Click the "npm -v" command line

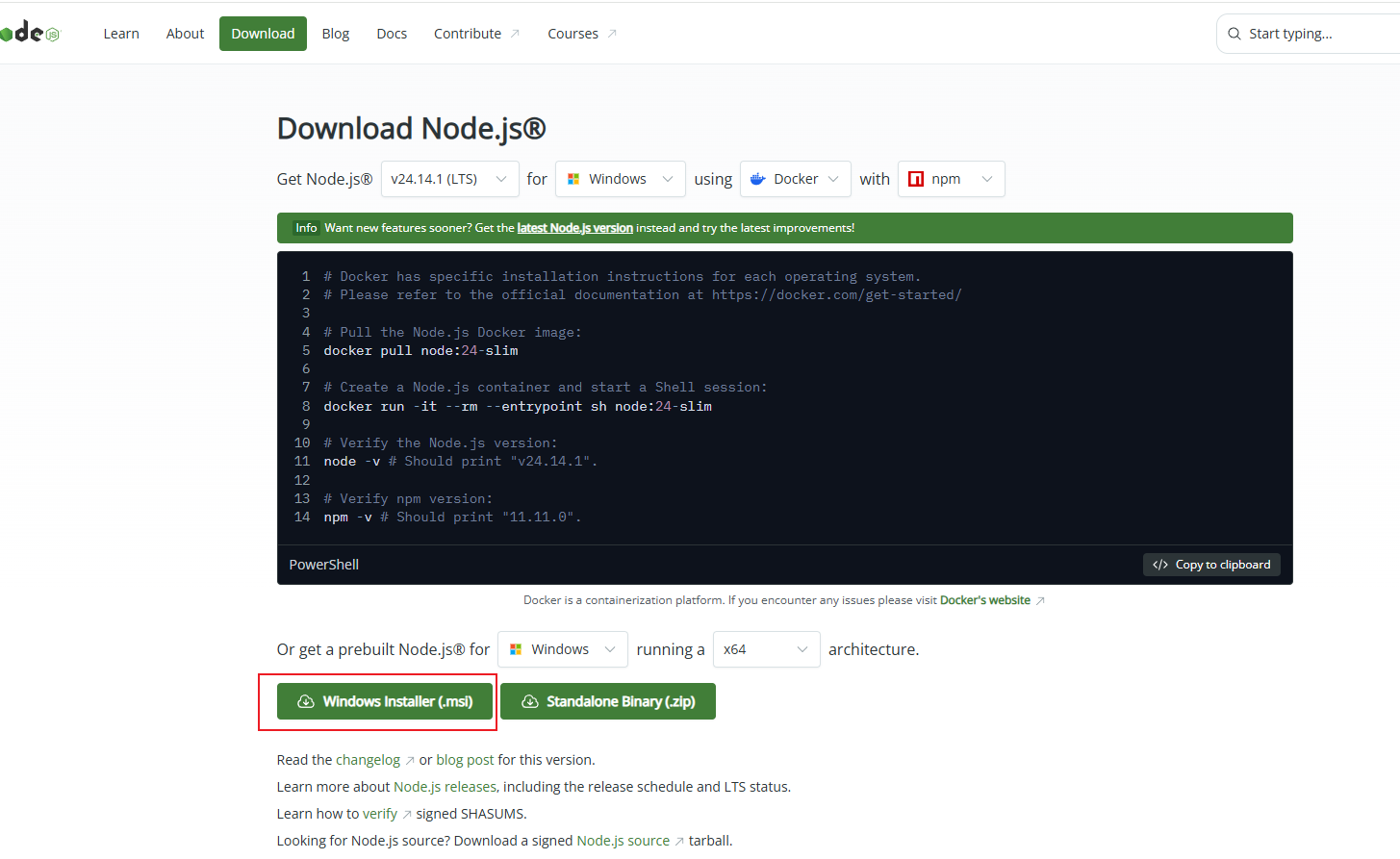point(452,518)
